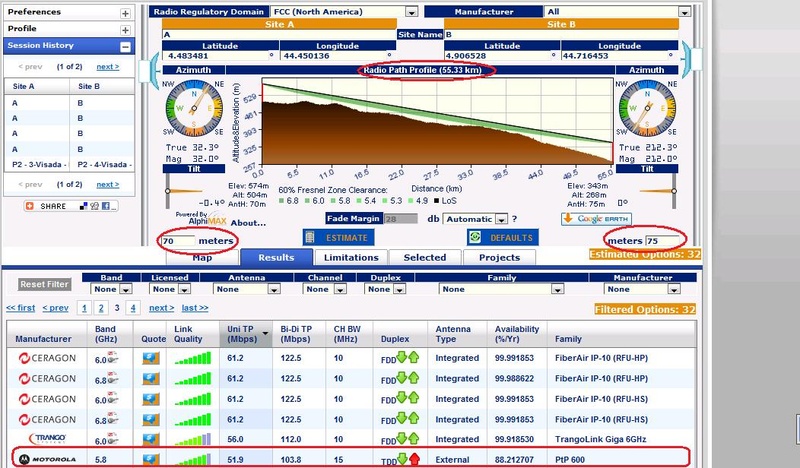This screenshot has height=468, width=800.
Task: Open the Licensed filter dropdown
Action: (x=185, y=289)
